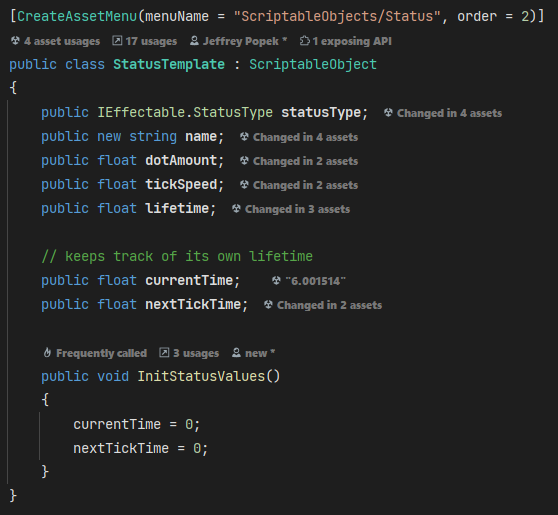Click the Jeffrey Popek author hint
Screen dimensions: 558x515
tap(238, 41)
